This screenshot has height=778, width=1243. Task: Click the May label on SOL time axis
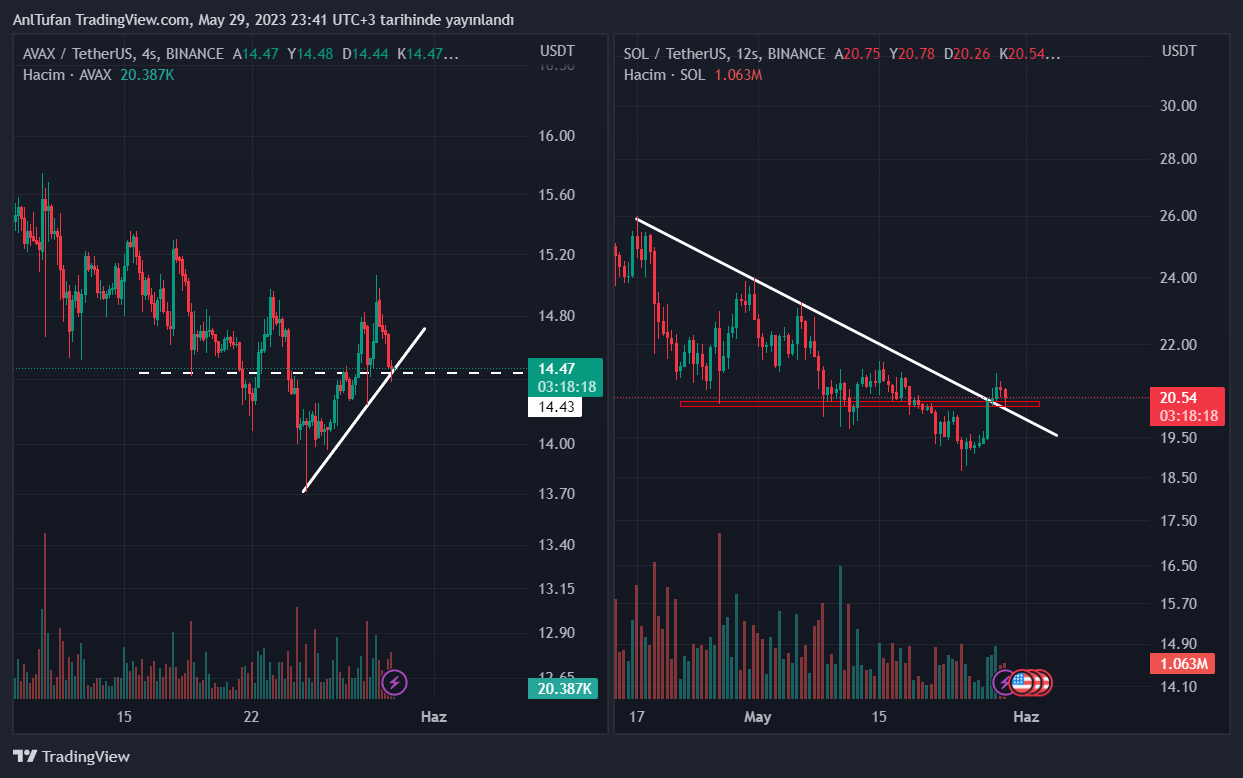coord(758,717)
